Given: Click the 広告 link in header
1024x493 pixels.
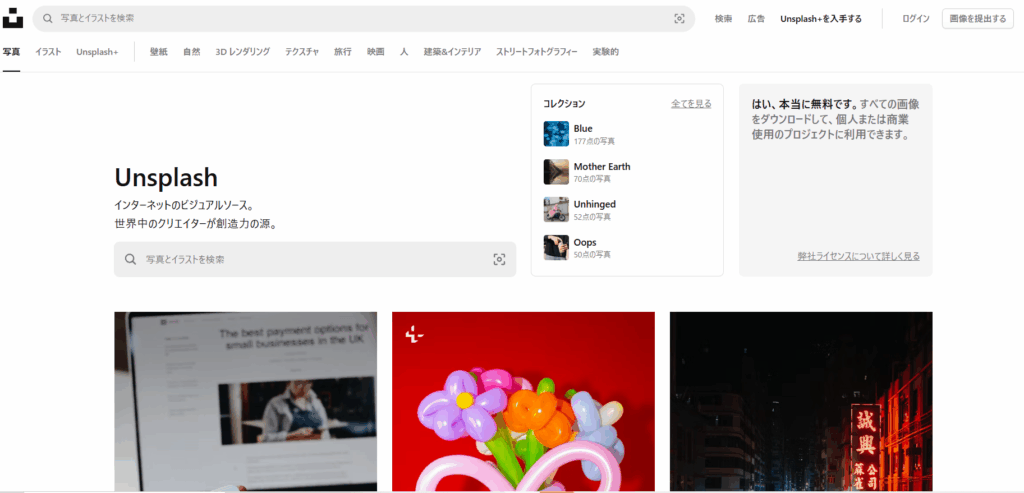Looking at the screenshot, I should 756,19.
